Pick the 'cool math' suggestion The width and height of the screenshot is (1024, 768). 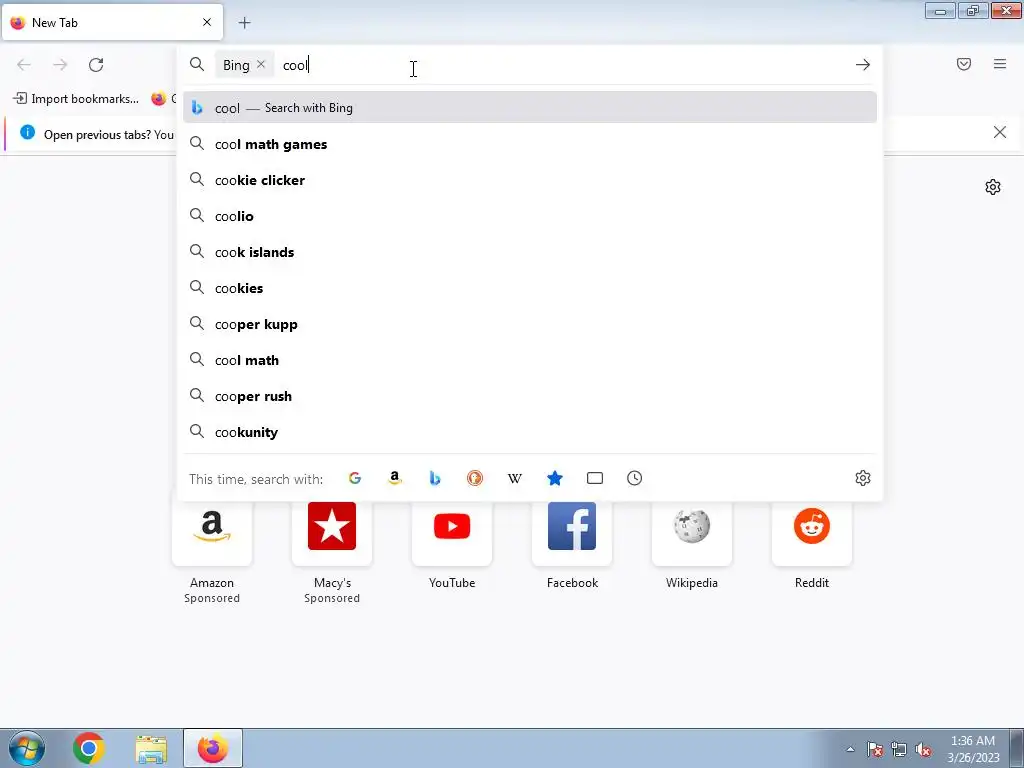pos(530,360)
